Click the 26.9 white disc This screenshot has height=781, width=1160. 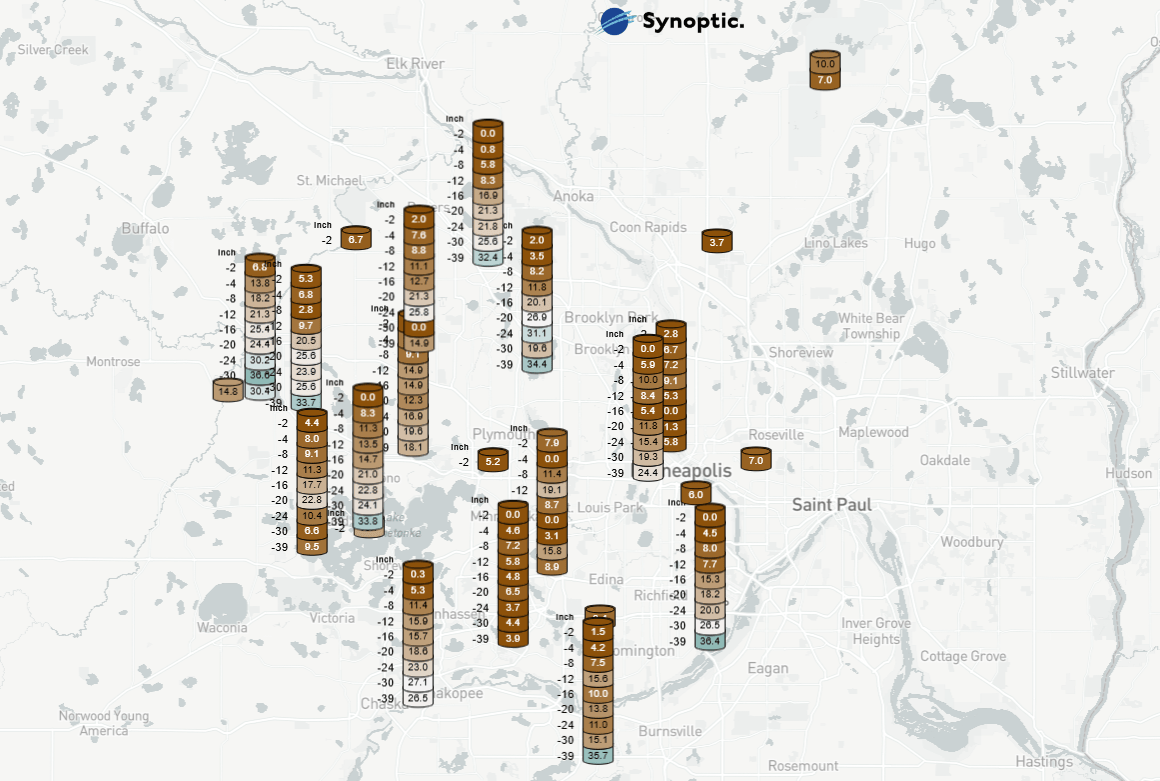click(x=537, y=317)
